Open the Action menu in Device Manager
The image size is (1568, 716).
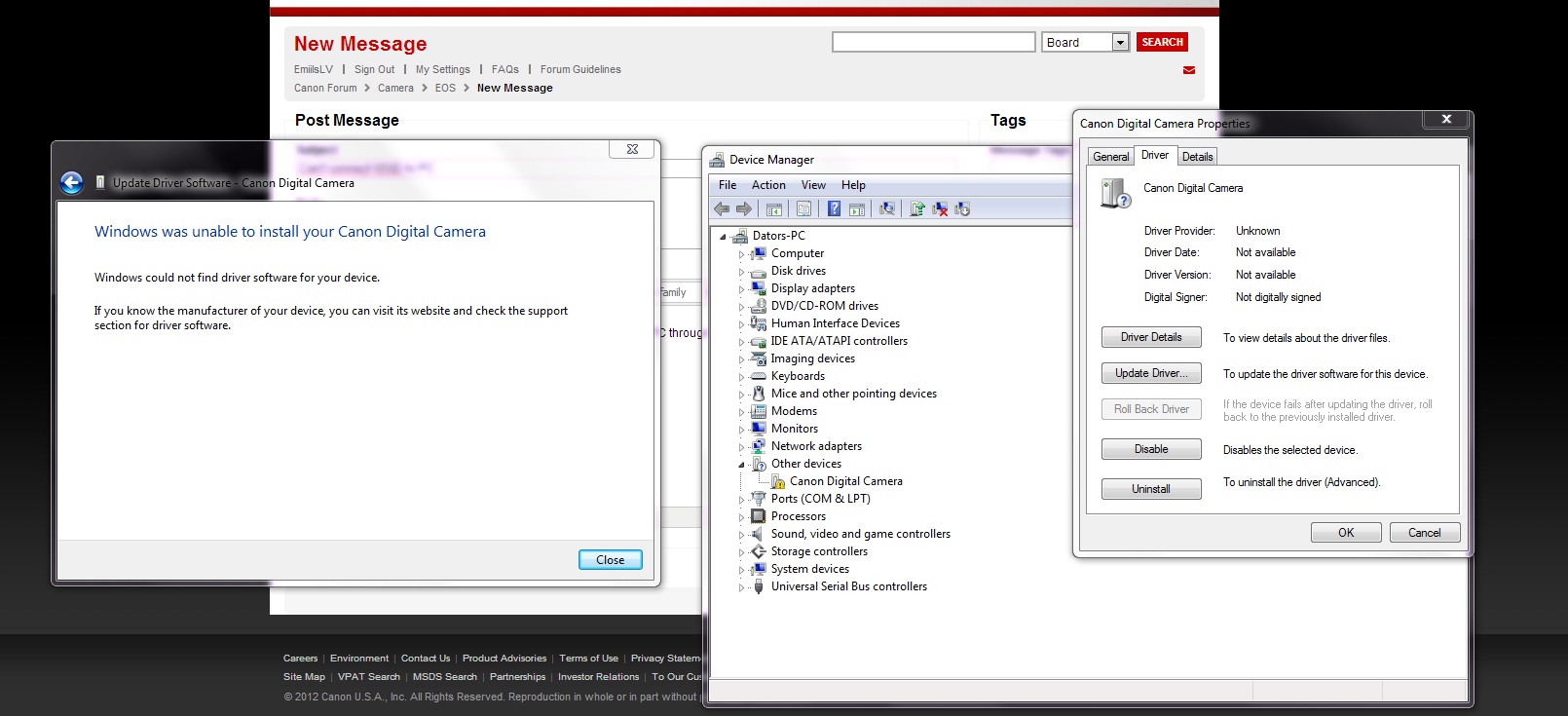tap(767, 185)
